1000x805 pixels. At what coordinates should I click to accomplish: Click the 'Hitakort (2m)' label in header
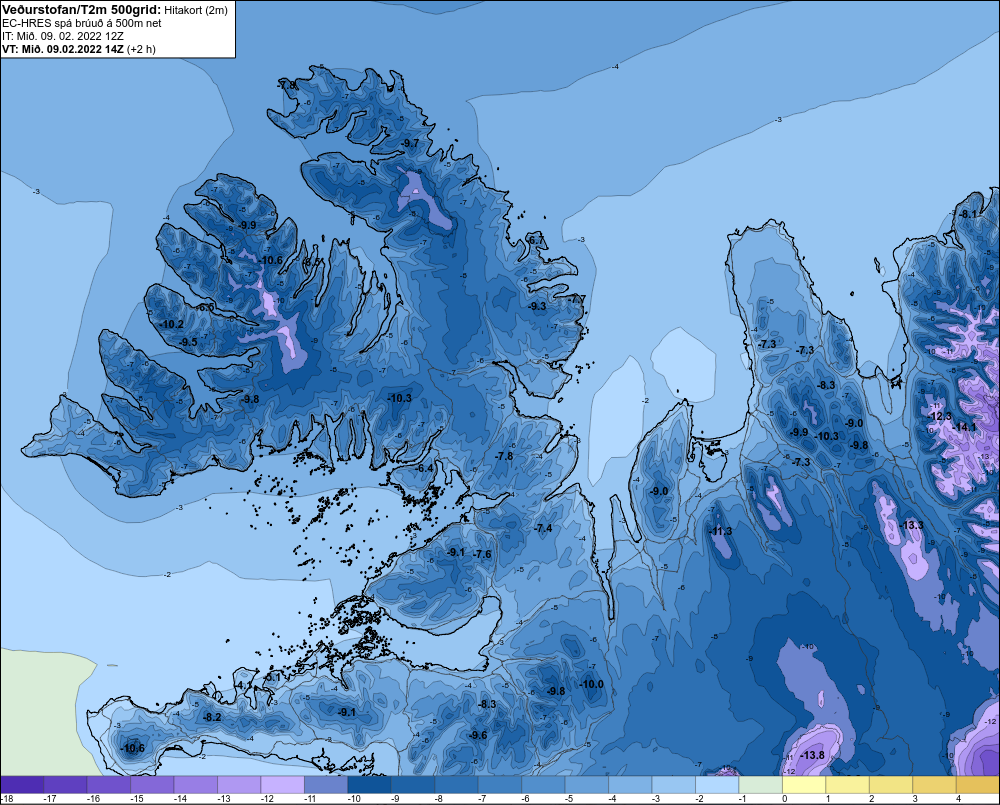click(196, 10)
